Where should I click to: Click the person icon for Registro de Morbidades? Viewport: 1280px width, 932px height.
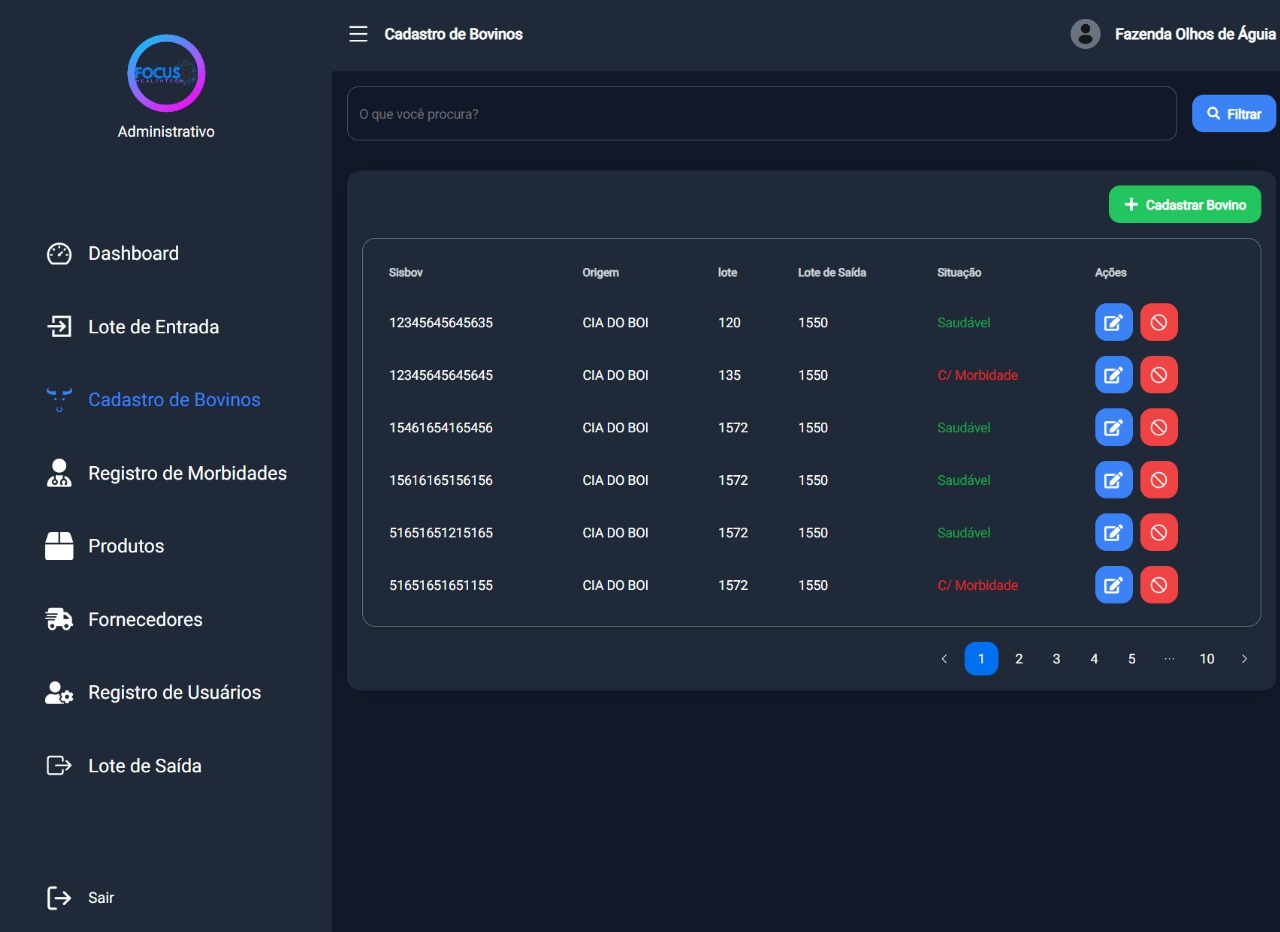(59, 472)
